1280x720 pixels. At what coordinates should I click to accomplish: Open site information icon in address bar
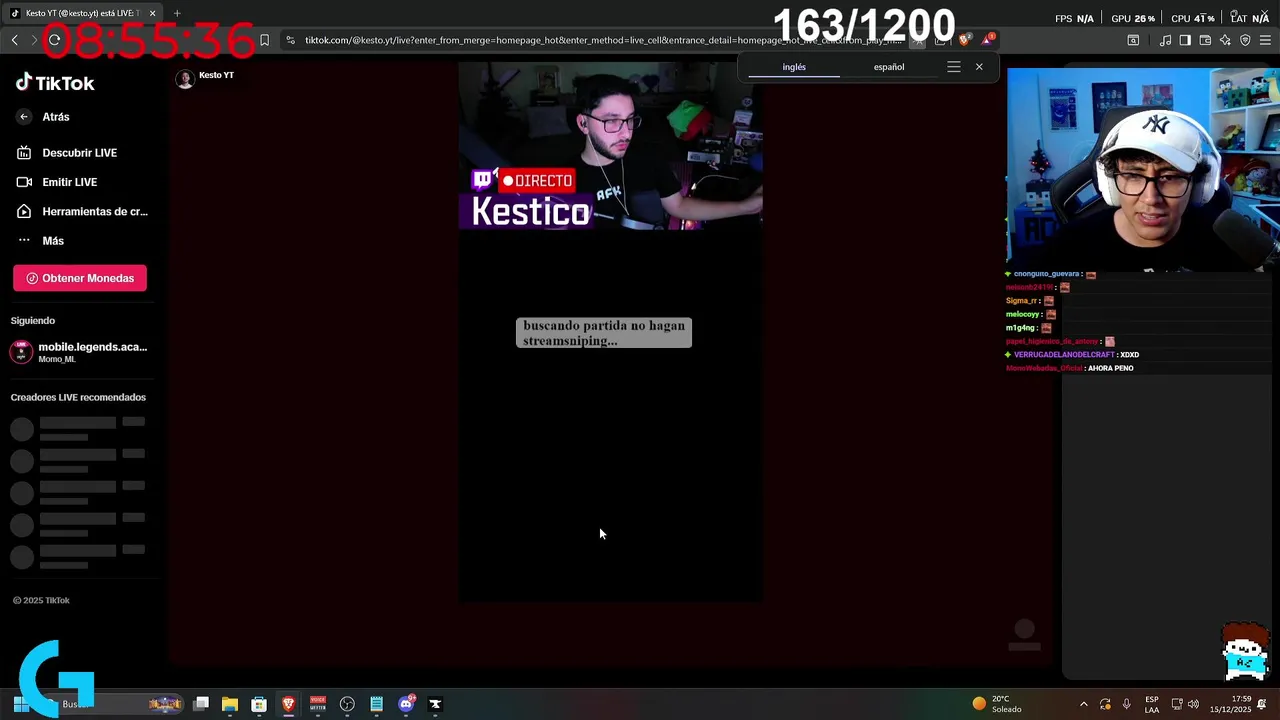click(290, 40)
